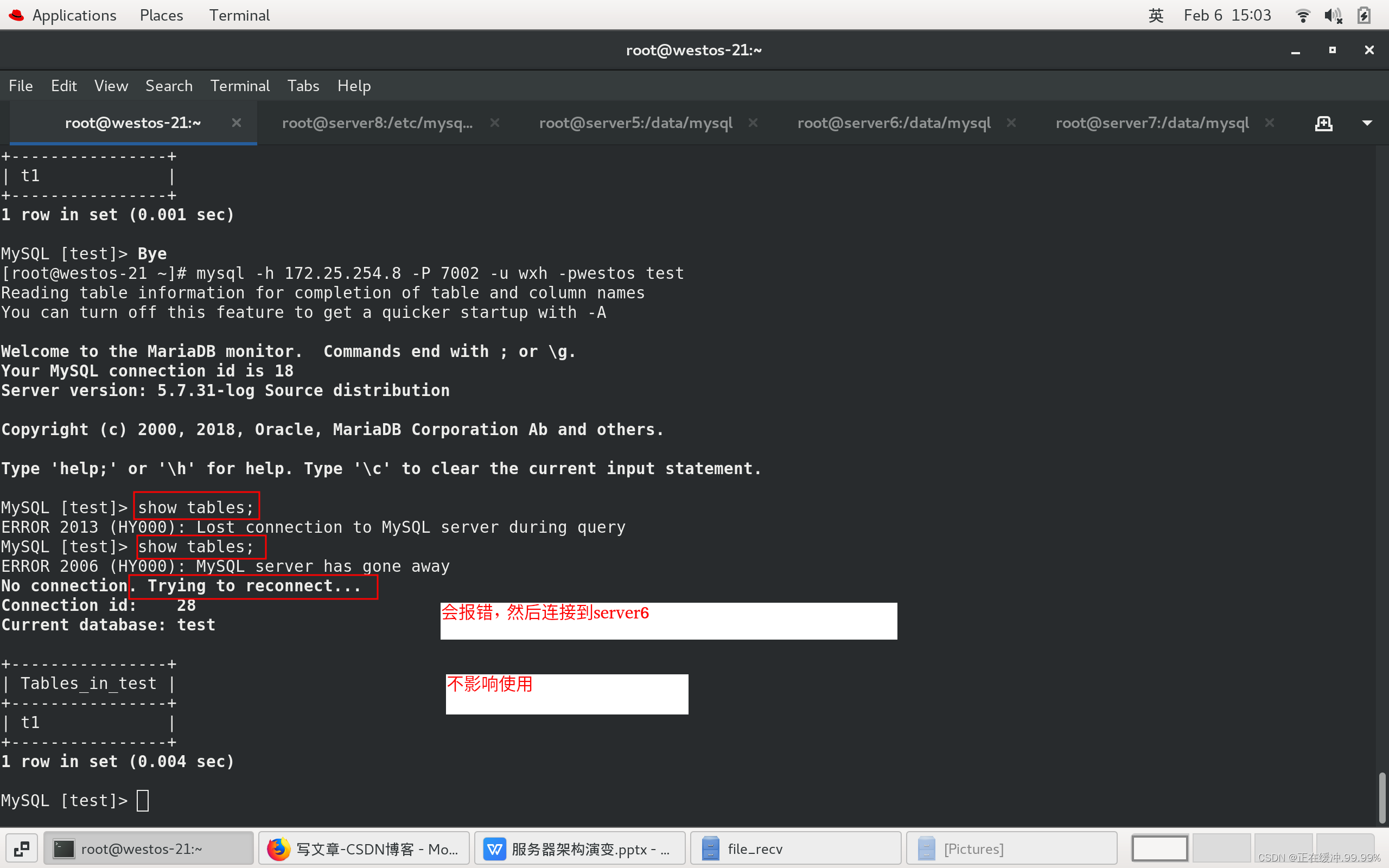Close the root@server5:/data/mysql tab
The height and width of the screenshot is (868, 1389).
tap(753, 123)
